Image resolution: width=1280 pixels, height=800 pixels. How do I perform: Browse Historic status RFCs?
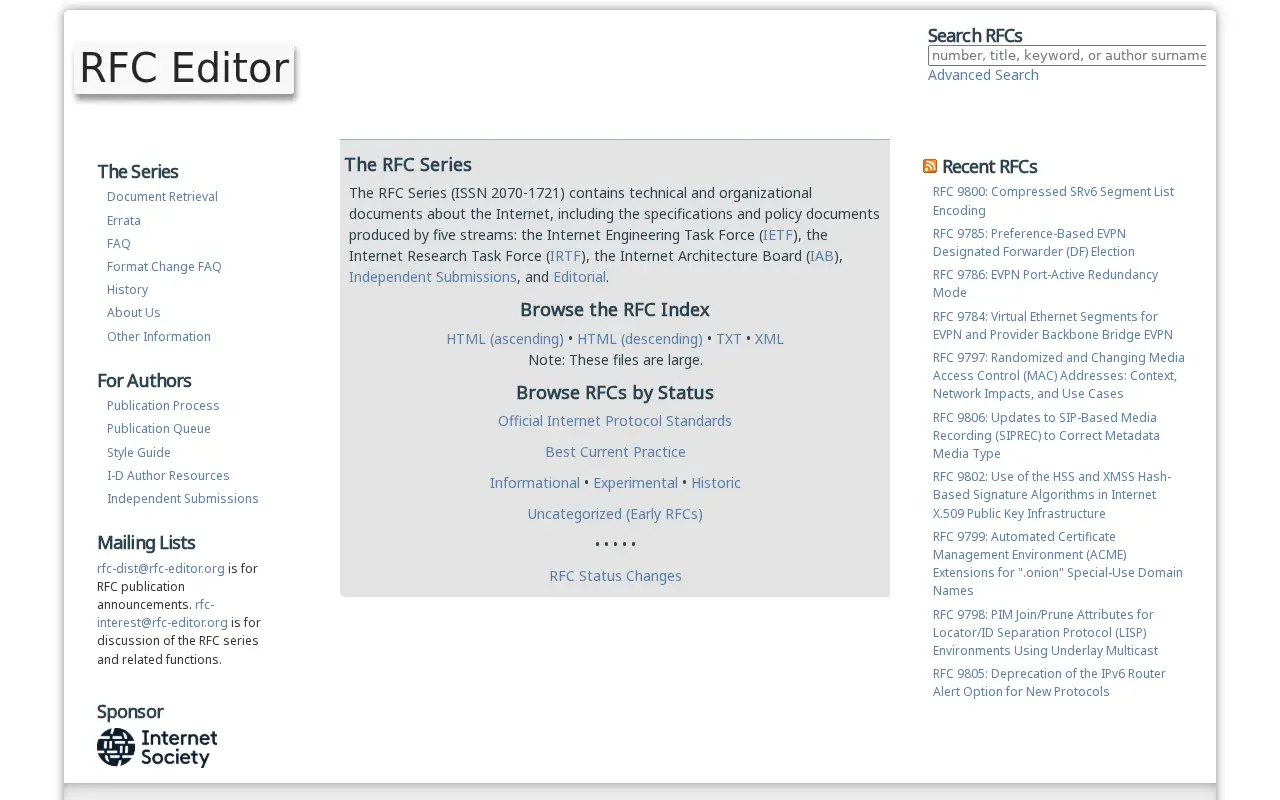tap(716, 483)
